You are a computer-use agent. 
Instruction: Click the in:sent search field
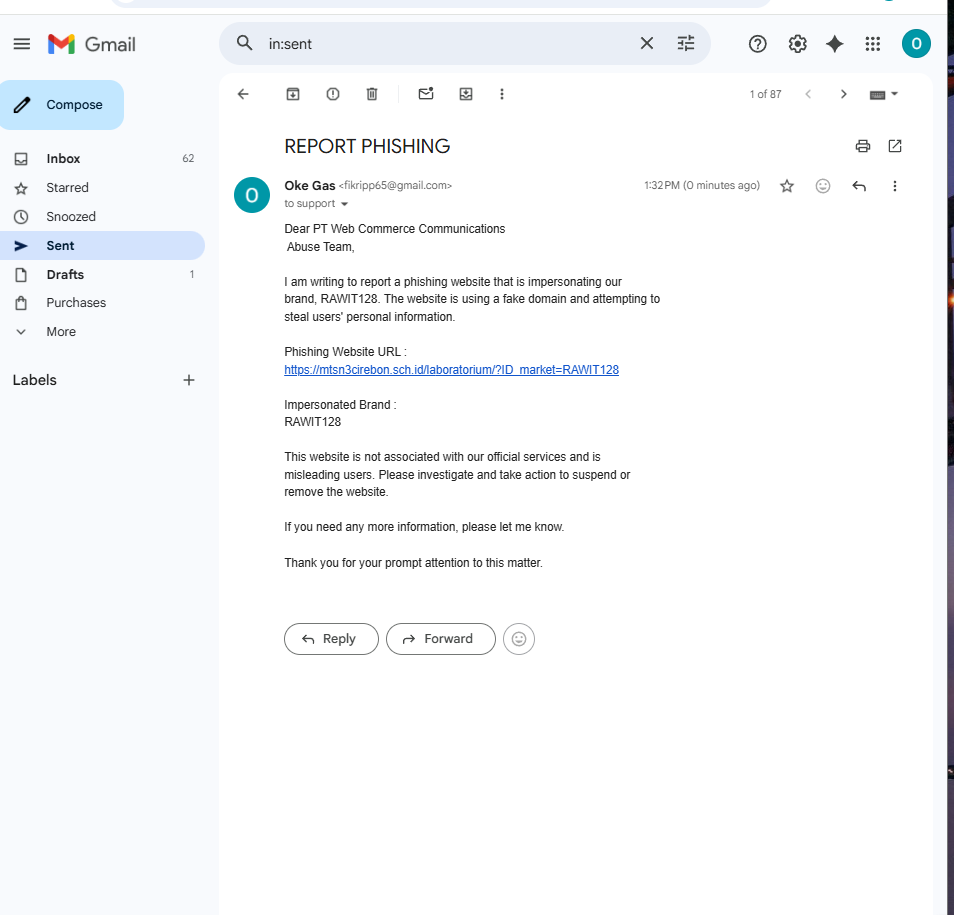447,44
